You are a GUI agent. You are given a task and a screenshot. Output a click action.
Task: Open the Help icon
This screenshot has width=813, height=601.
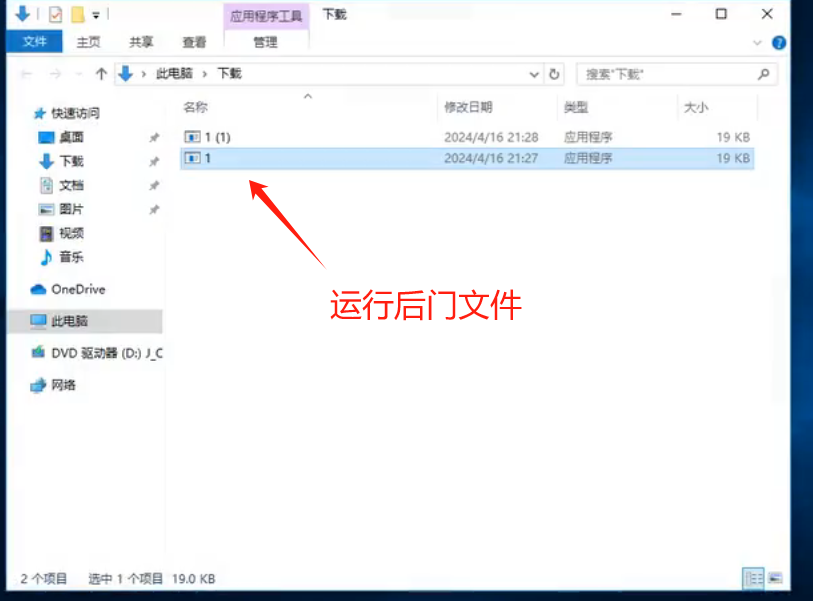point(778,43)
